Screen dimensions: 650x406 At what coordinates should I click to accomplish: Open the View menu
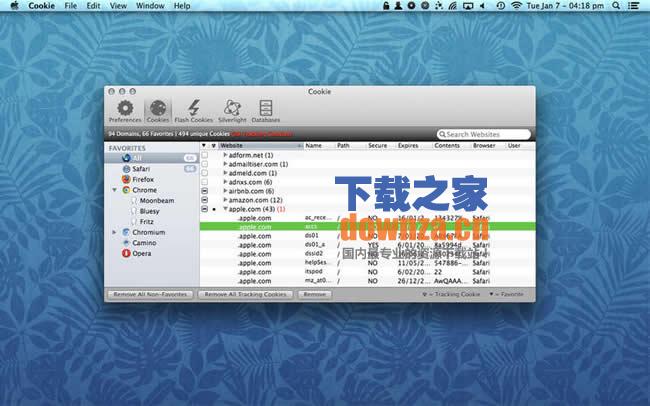coord(118,5)
